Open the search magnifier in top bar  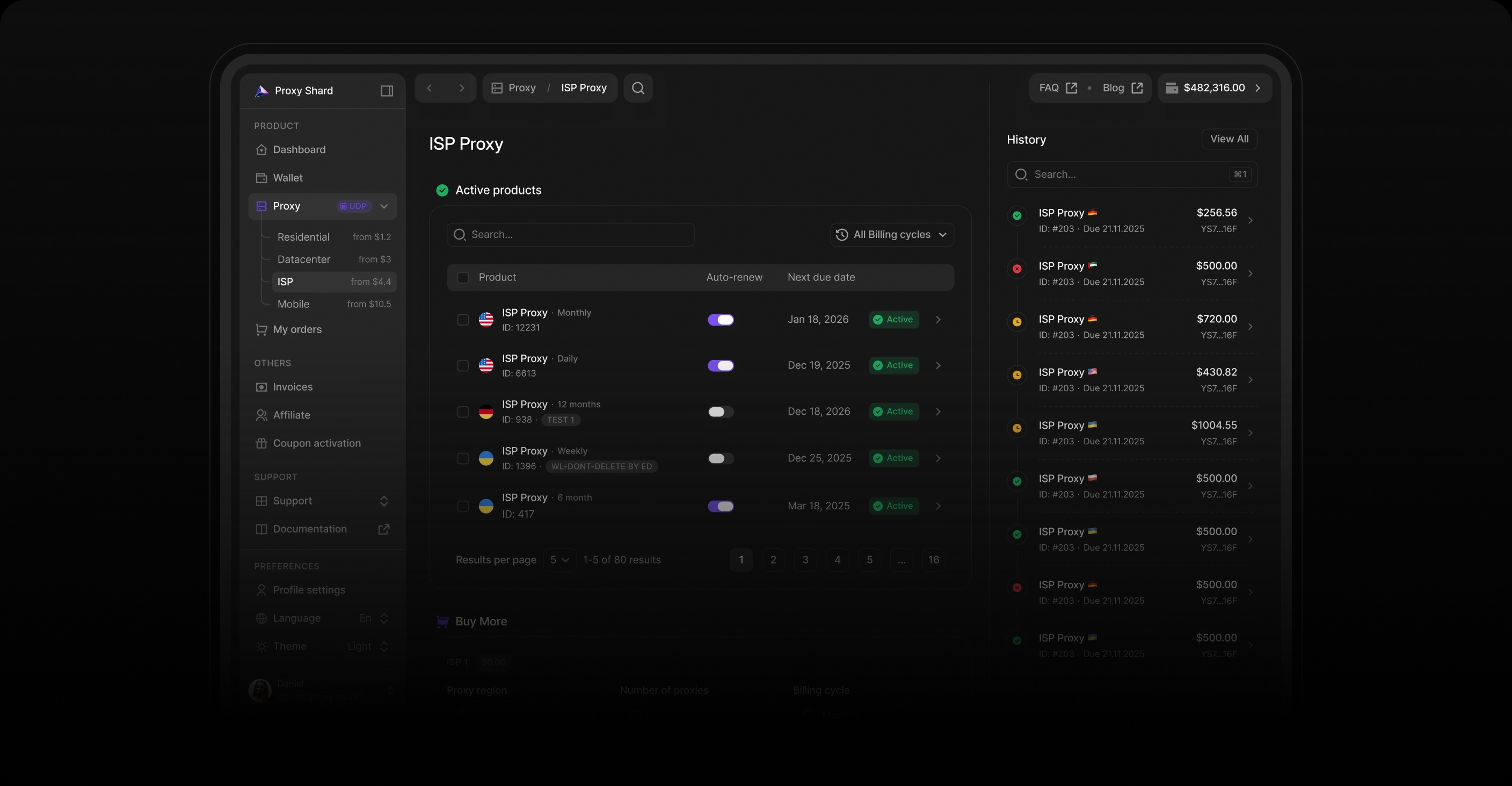638,88
